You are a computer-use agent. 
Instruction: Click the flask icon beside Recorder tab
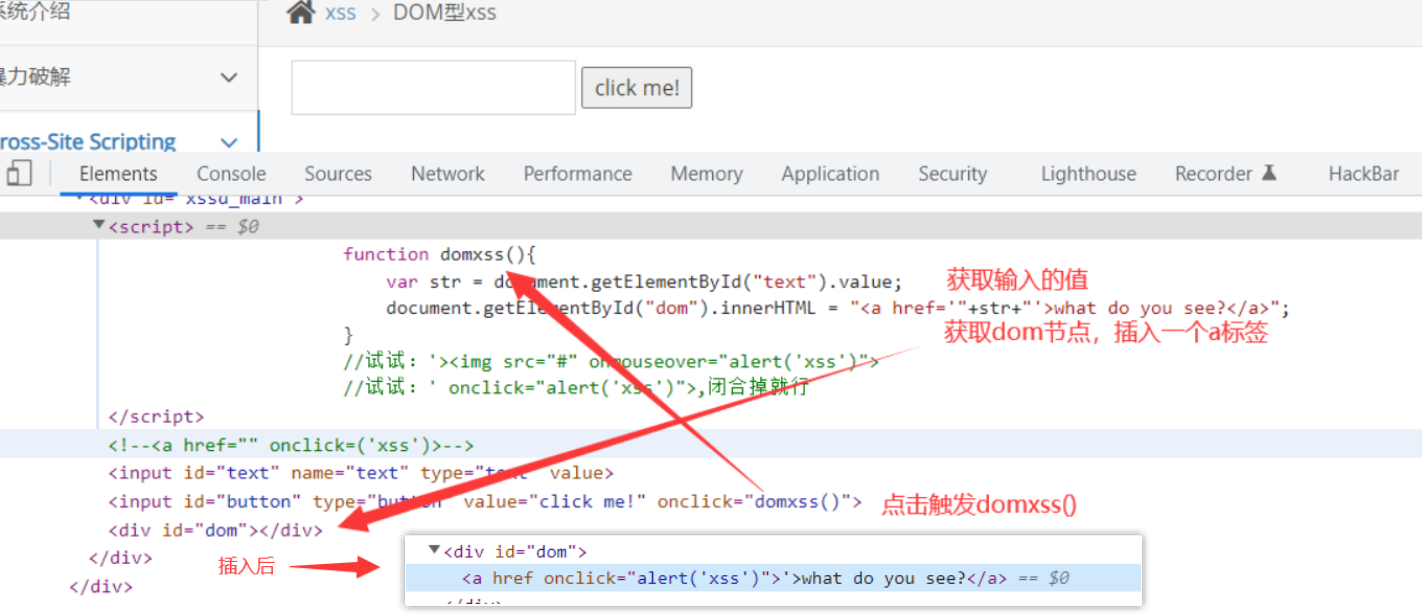tap(1269, 172)
